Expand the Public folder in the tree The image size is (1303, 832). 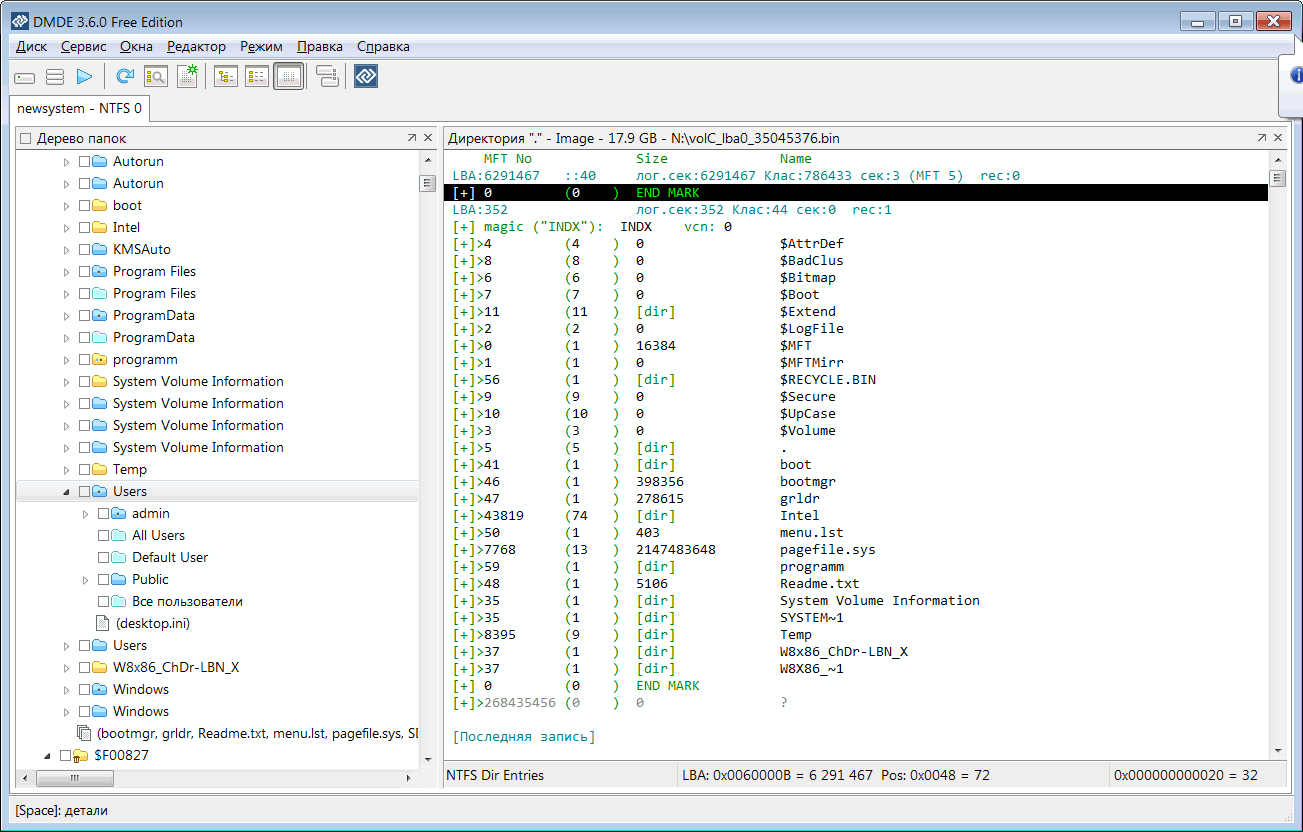pos(86,580)
